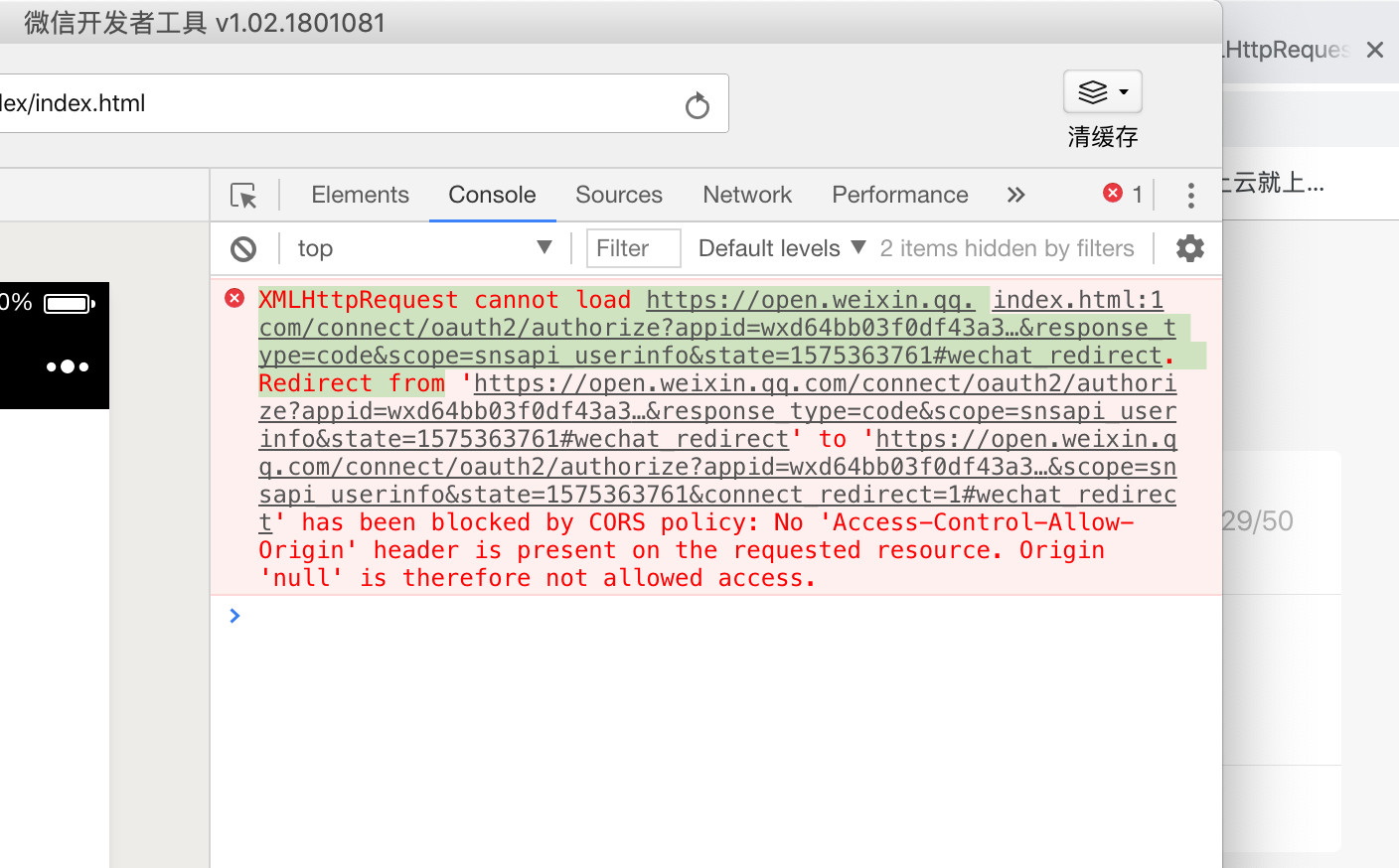1399x868 pixels.
Task: Click the red error count indicator
Action: tap(1123, 194)
